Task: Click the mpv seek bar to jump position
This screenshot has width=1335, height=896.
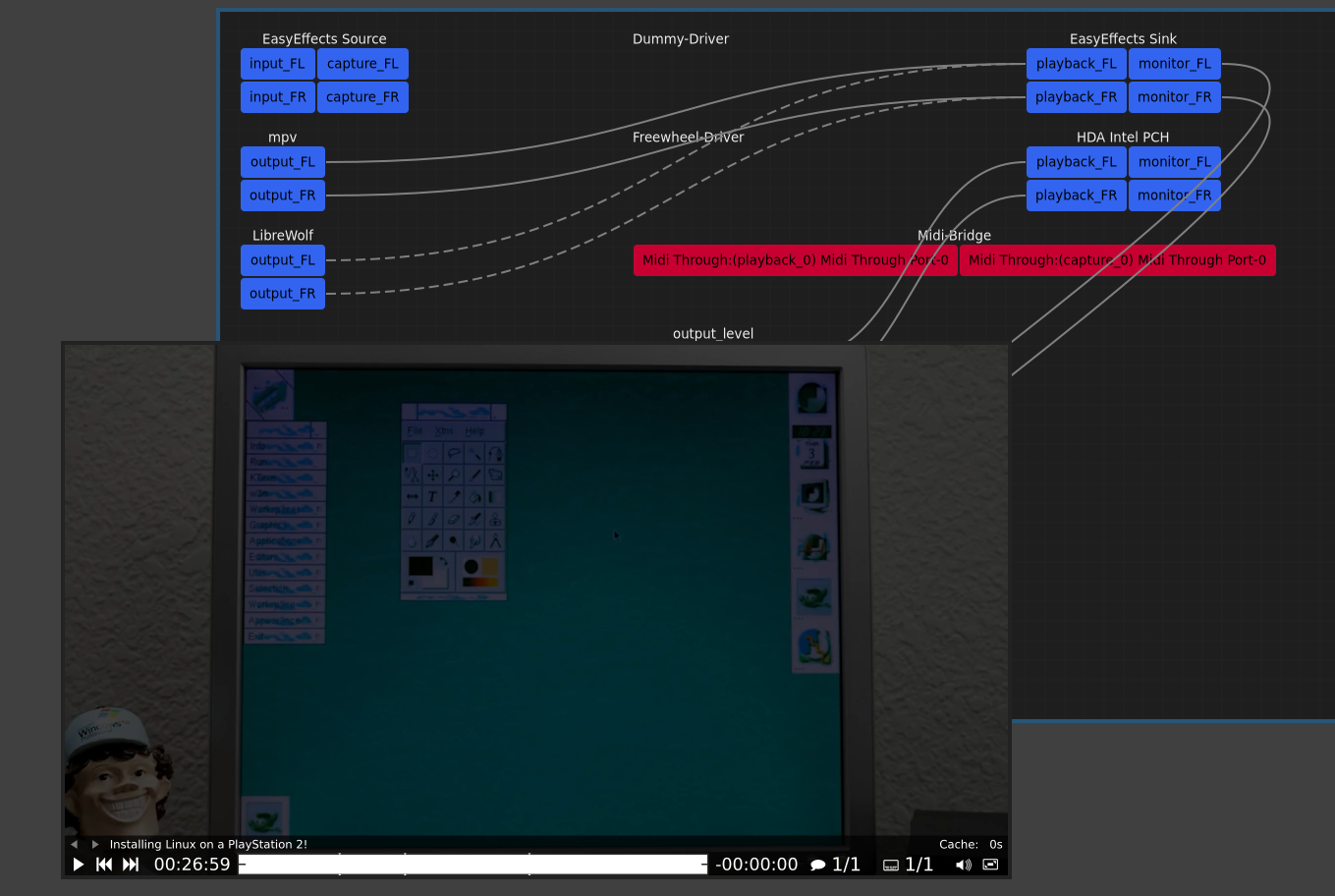Action: tap(472, 865)
